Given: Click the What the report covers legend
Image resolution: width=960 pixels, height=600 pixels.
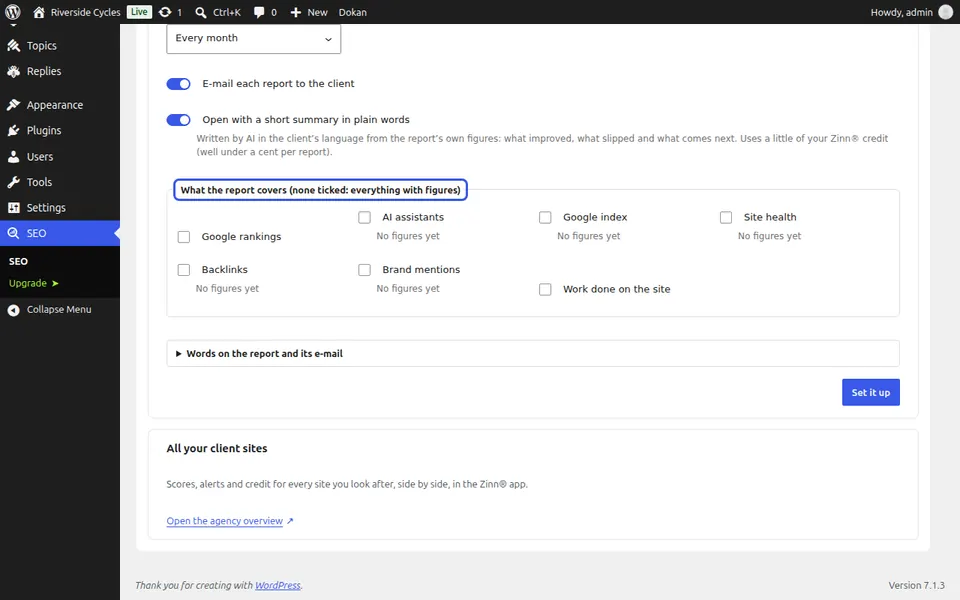Looking at the screenshot, I should pos(321,190).
